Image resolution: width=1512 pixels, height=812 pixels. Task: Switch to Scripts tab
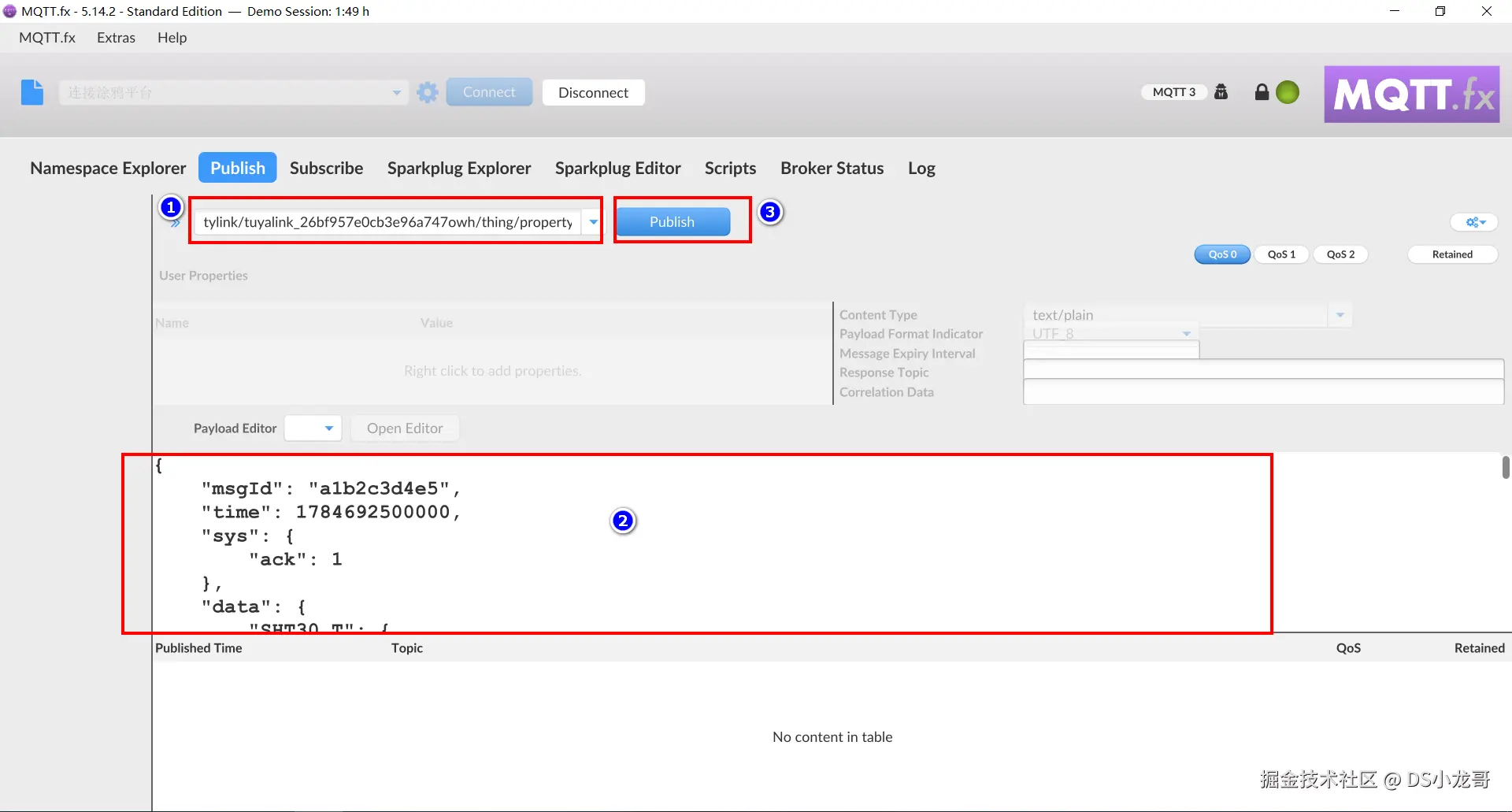730,168
